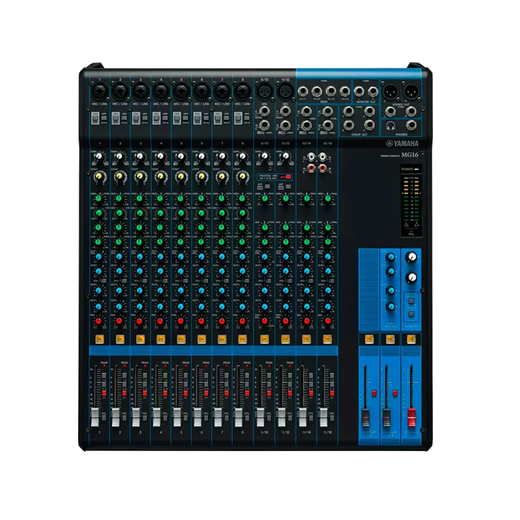Toggle the STEREO master ON button
520x520 pixels.
click(x=411, y=339)
